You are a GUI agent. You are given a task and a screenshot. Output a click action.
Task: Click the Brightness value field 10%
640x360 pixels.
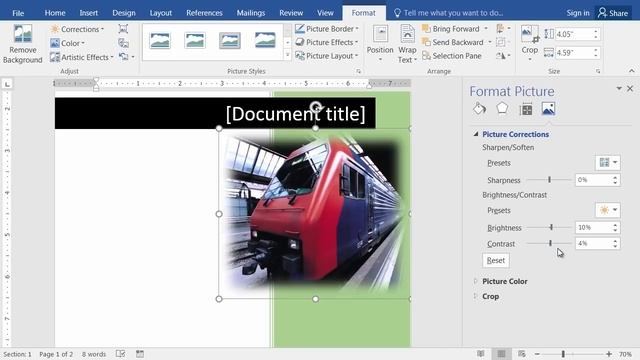click(593, 227)
